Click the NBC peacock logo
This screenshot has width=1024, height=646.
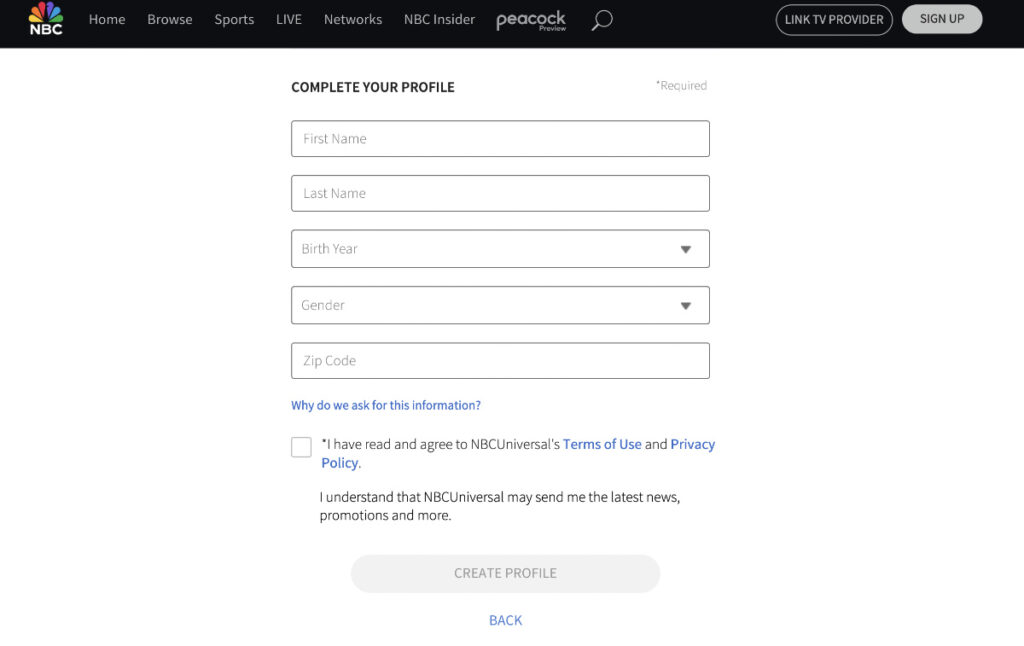pos(44,20)
